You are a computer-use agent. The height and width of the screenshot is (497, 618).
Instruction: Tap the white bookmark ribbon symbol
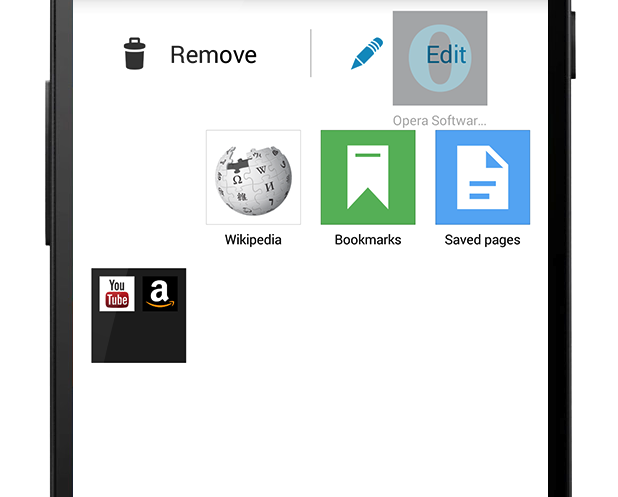368,177
